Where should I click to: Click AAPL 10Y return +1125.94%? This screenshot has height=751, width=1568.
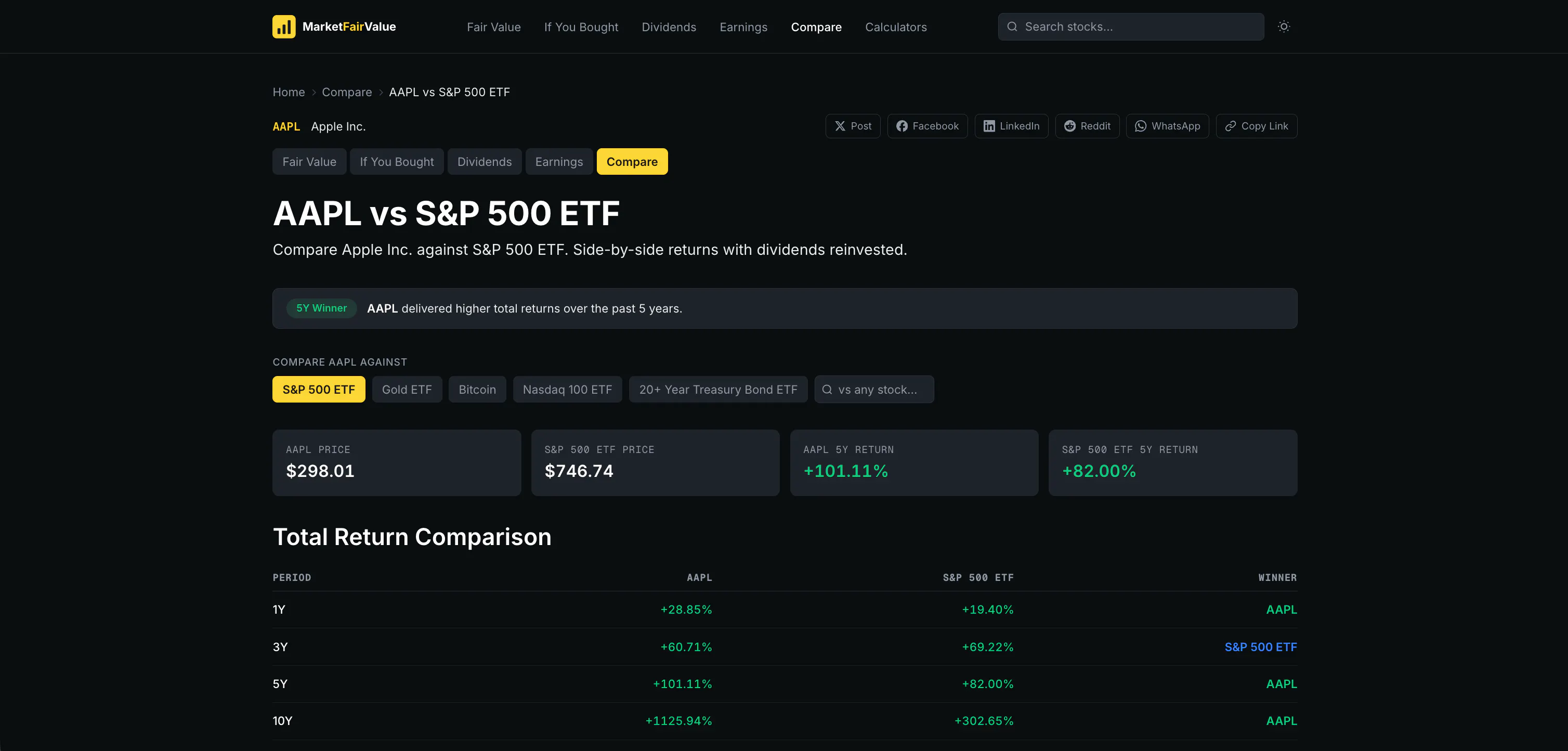point(678,722)
